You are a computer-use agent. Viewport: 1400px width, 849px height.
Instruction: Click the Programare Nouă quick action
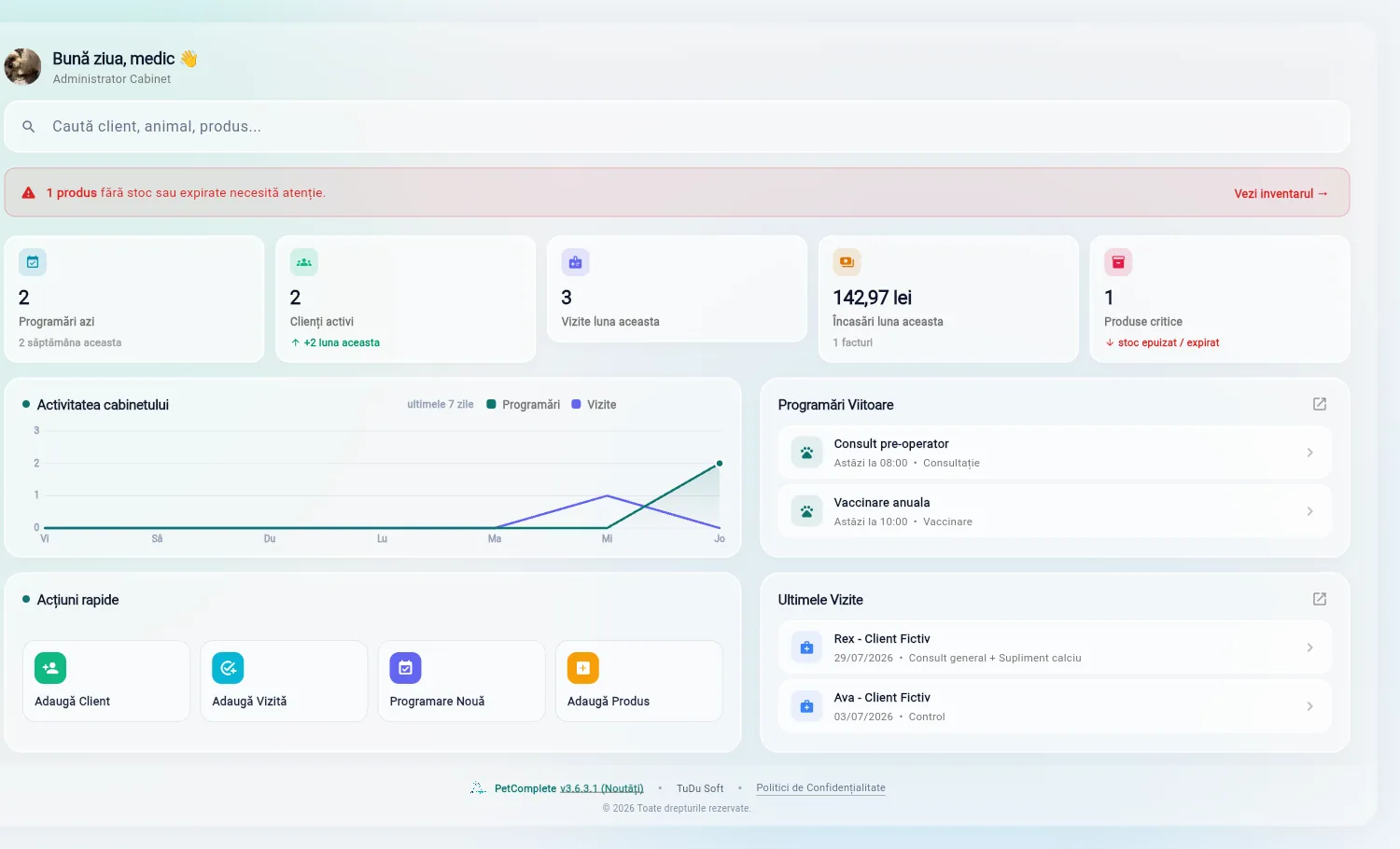point(461,681)
